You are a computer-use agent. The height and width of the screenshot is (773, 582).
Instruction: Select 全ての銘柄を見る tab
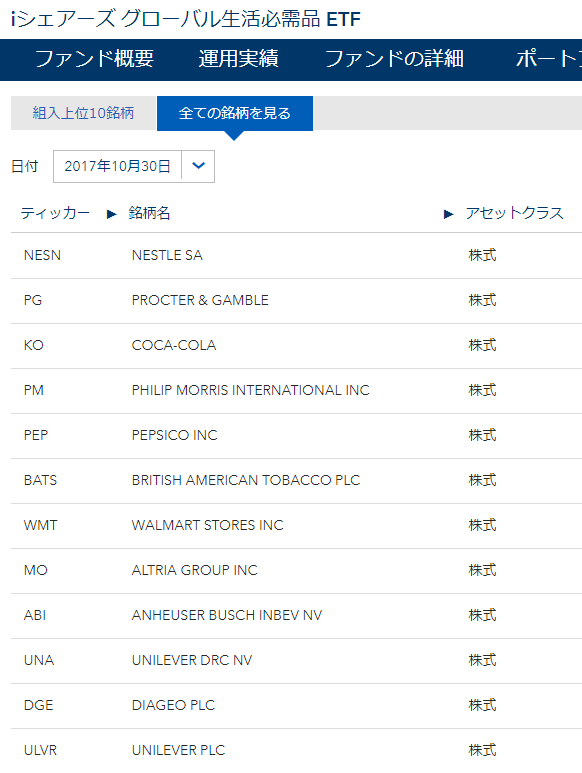point(235,113)
